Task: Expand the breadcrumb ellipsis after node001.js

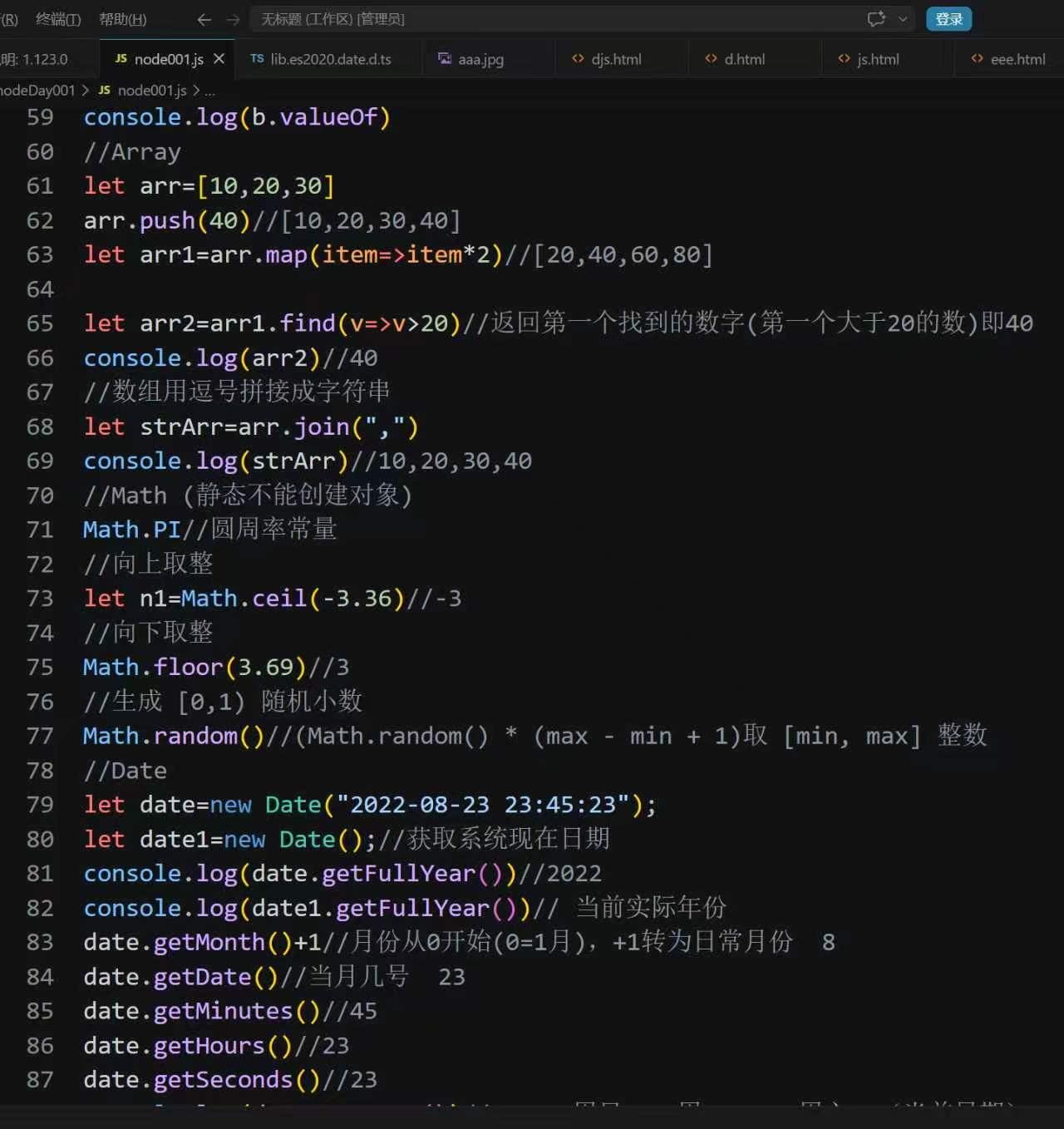Action: (209, 90)
